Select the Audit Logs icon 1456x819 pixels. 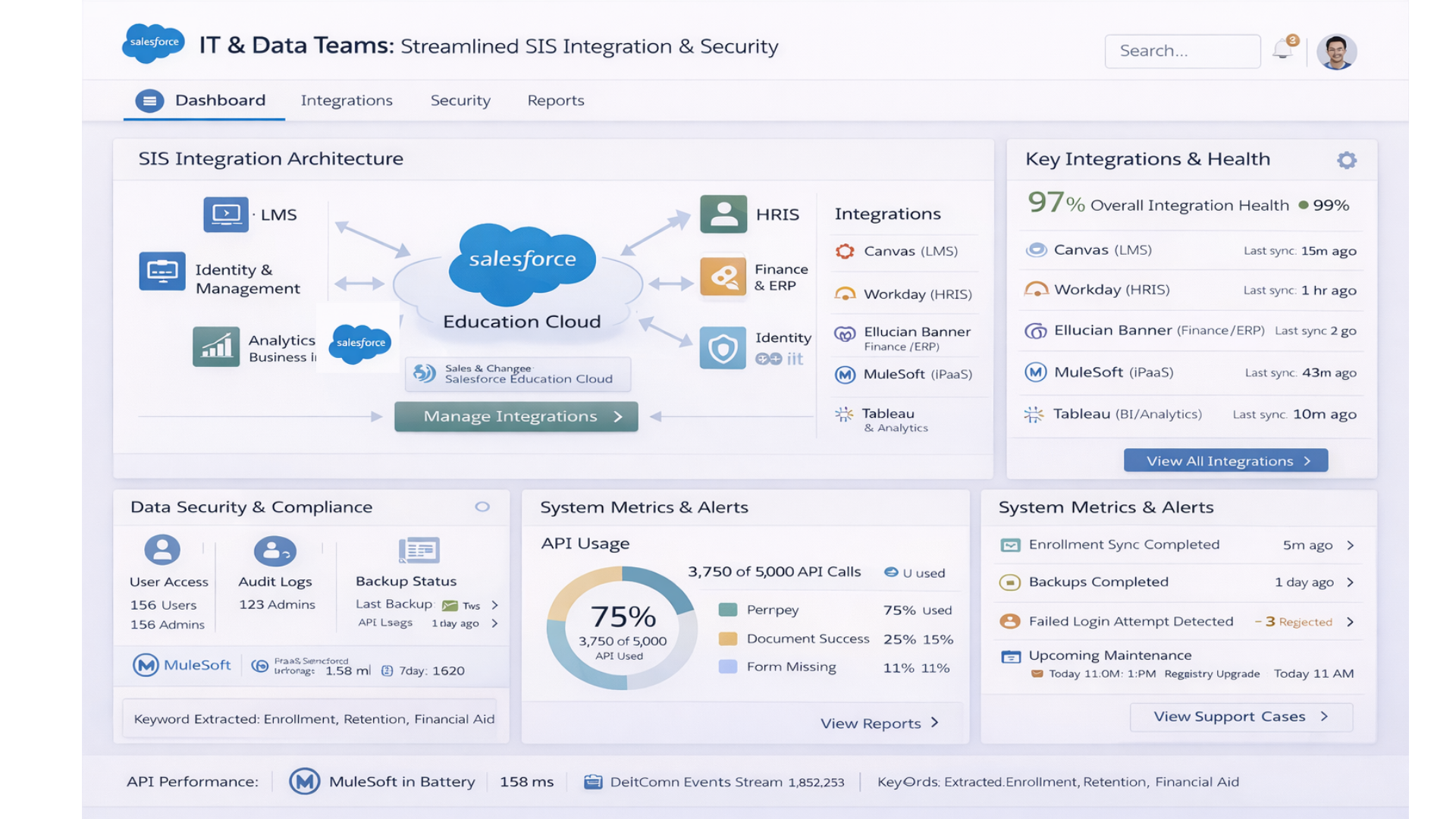point(275,551)
